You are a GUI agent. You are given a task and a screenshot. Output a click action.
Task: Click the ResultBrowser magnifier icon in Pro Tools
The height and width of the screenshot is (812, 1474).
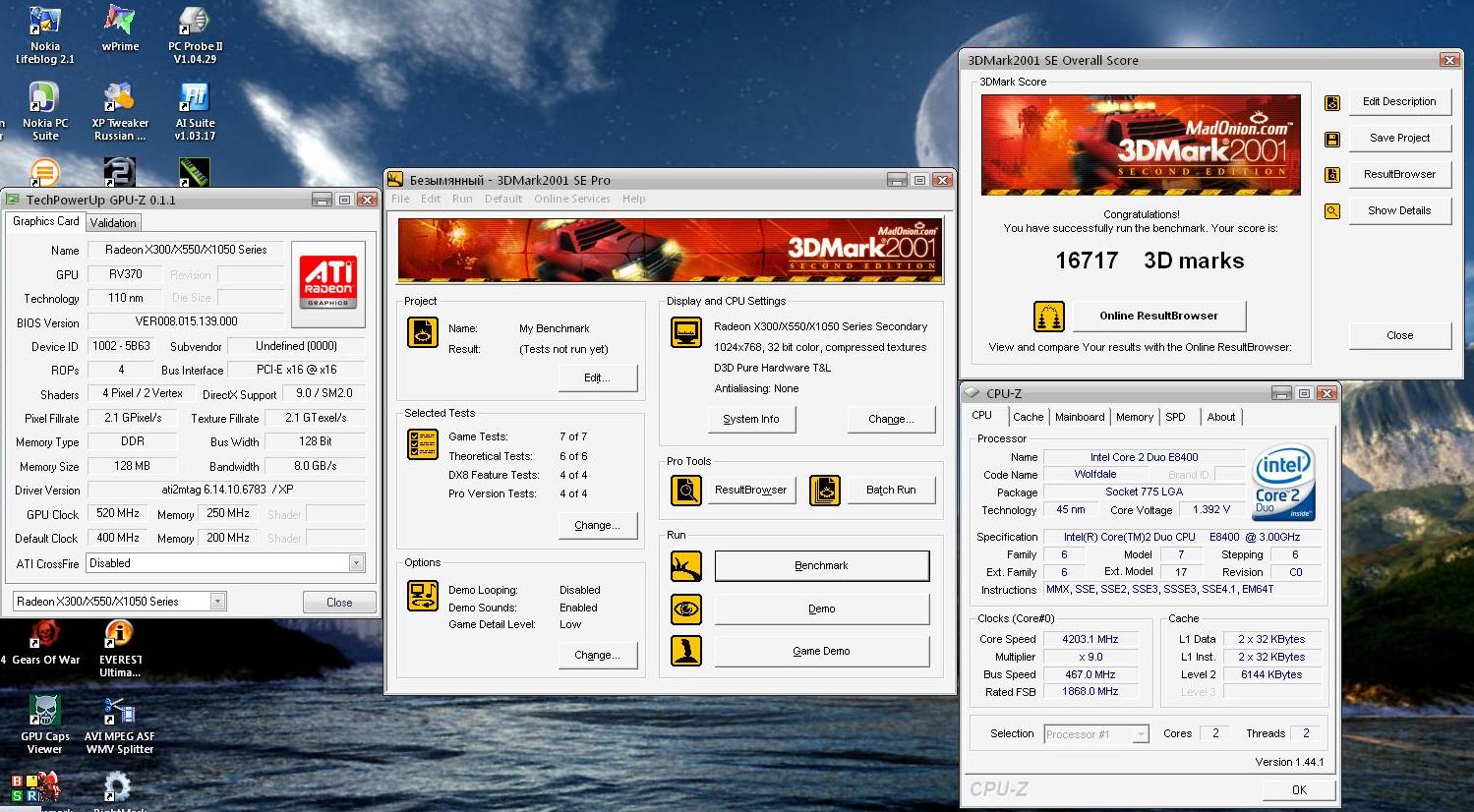[686, 490]
